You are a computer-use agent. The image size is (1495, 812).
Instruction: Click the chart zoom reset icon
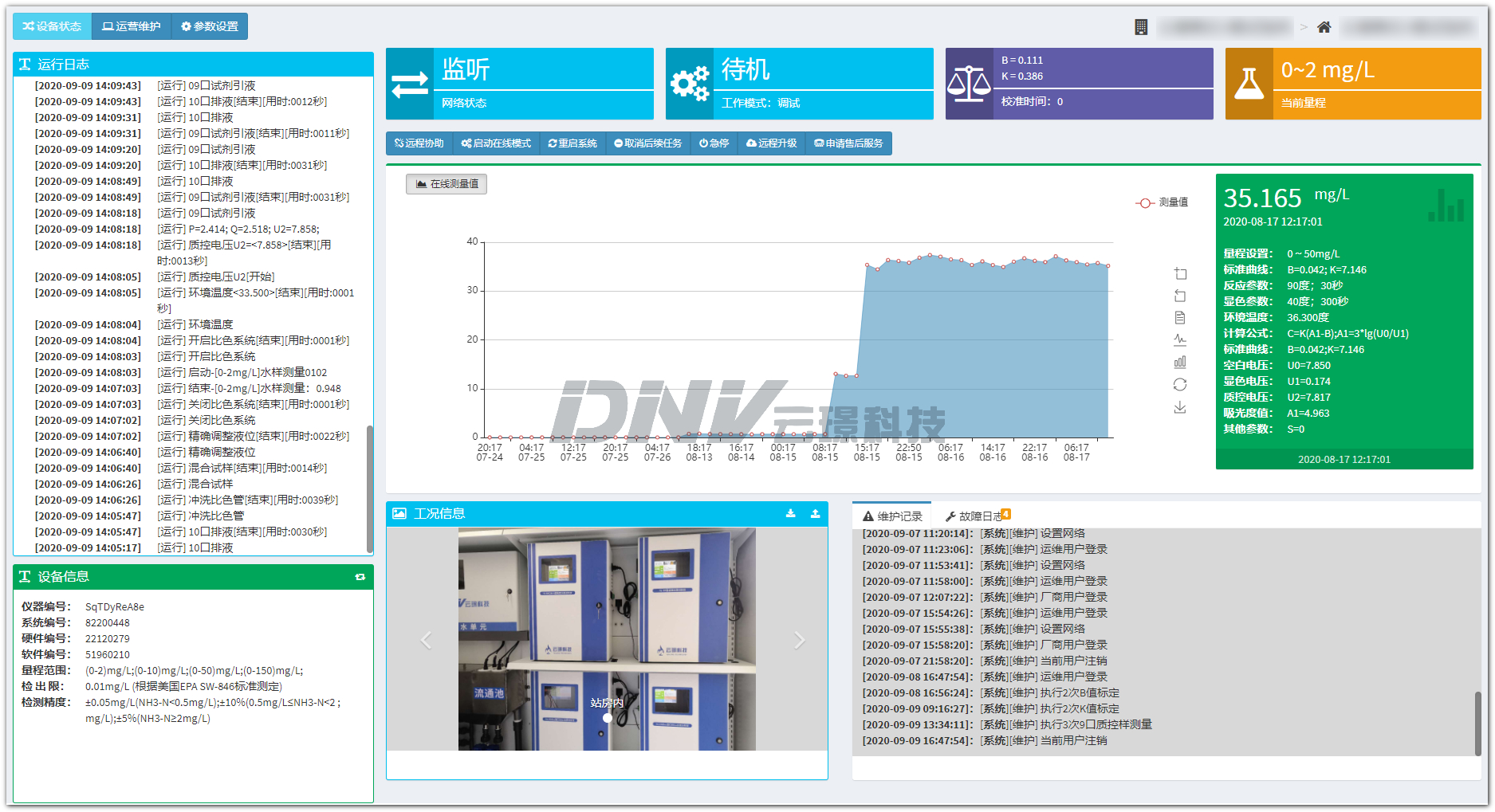(x=1180, y=296)
